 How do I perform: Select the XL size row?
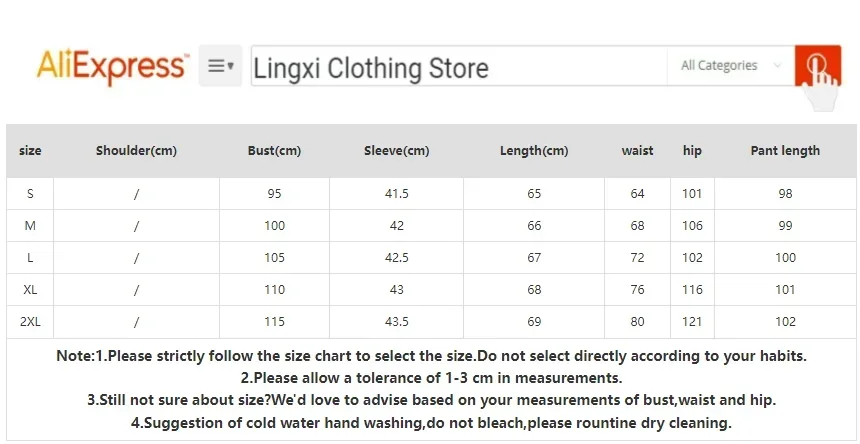tap(30, 290)
